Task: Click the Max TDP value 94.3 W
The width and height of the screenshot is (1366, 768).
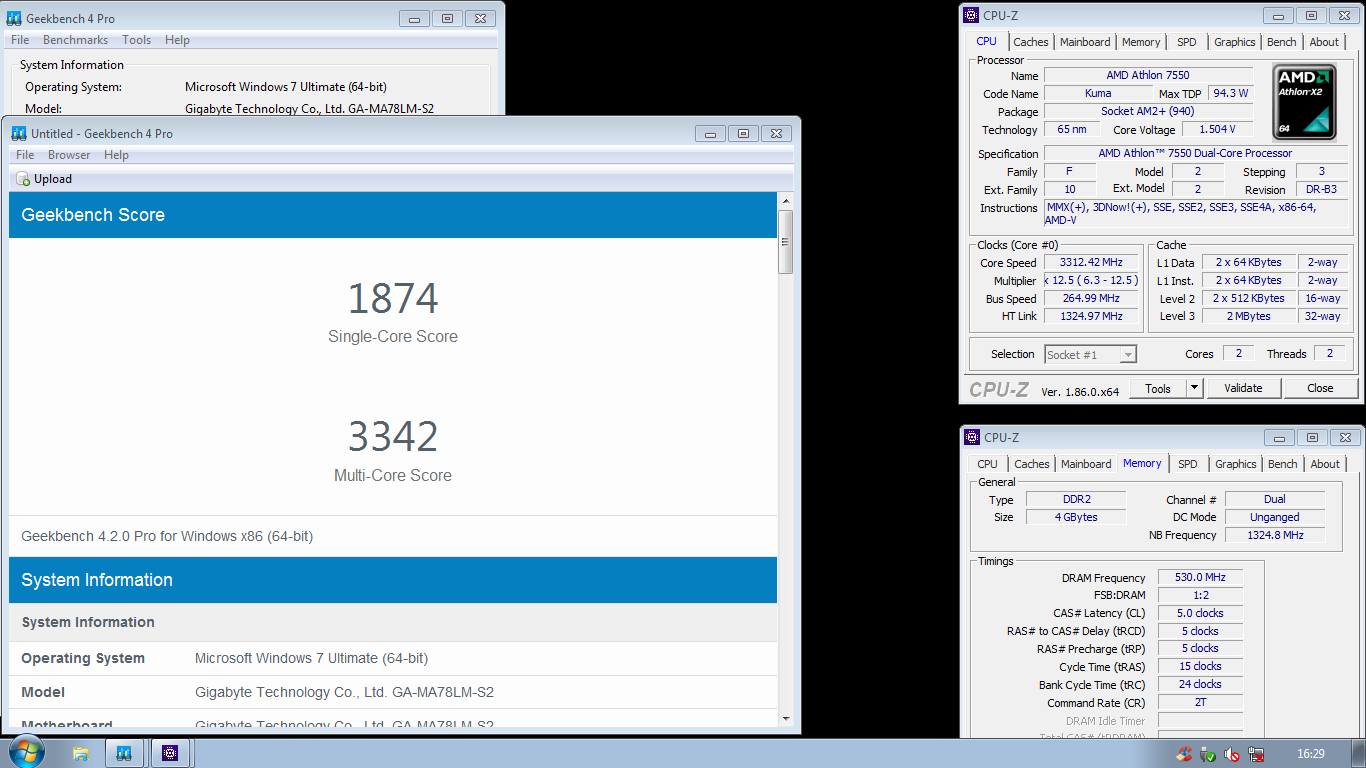Action: 1230,93
